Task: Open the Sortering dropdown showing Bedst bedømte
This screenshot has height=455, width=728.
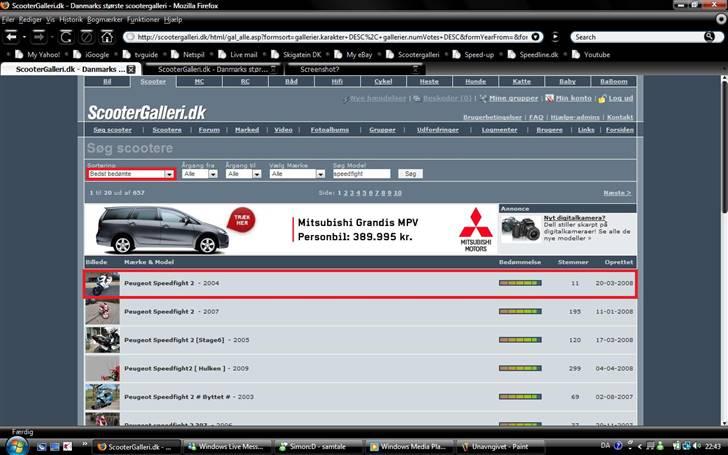Action: [x=131, y=174]
